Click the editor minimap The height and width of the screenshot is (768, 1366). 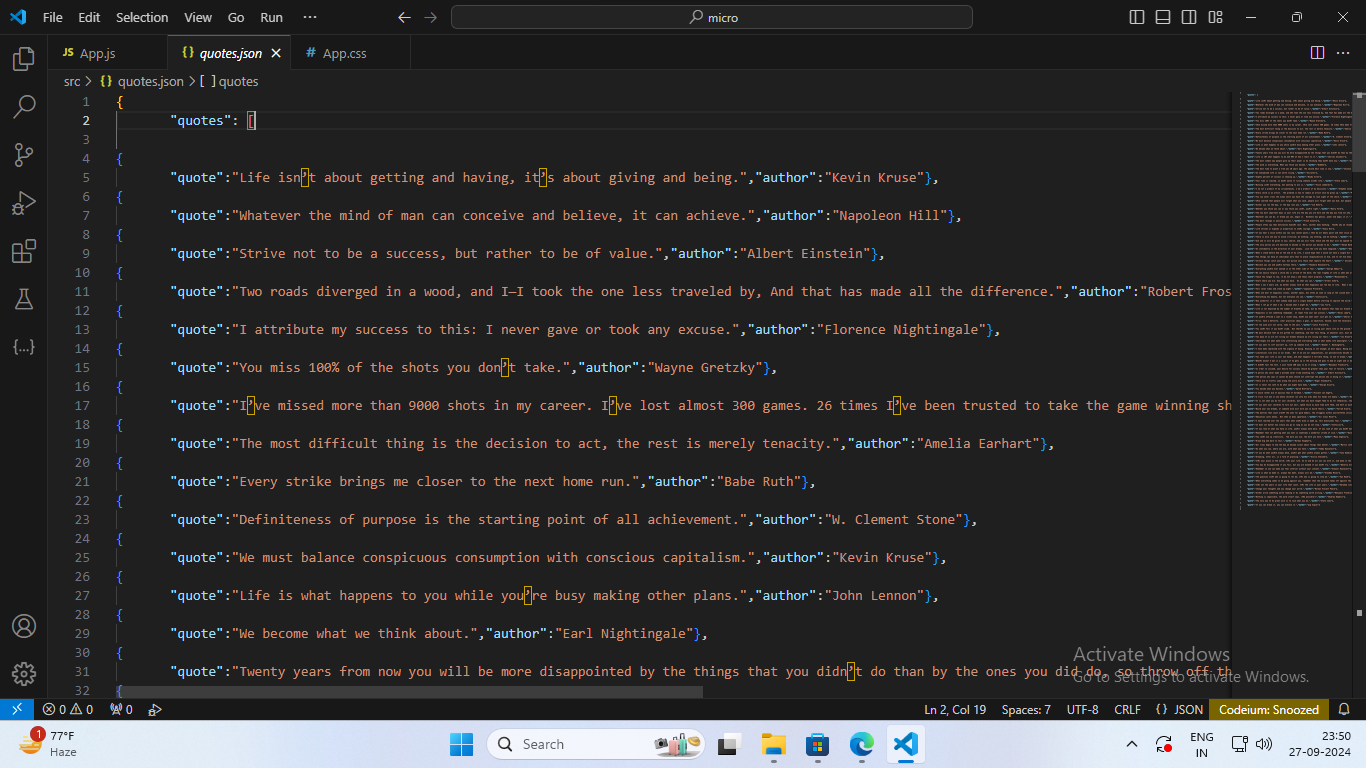pos(1295,300)
